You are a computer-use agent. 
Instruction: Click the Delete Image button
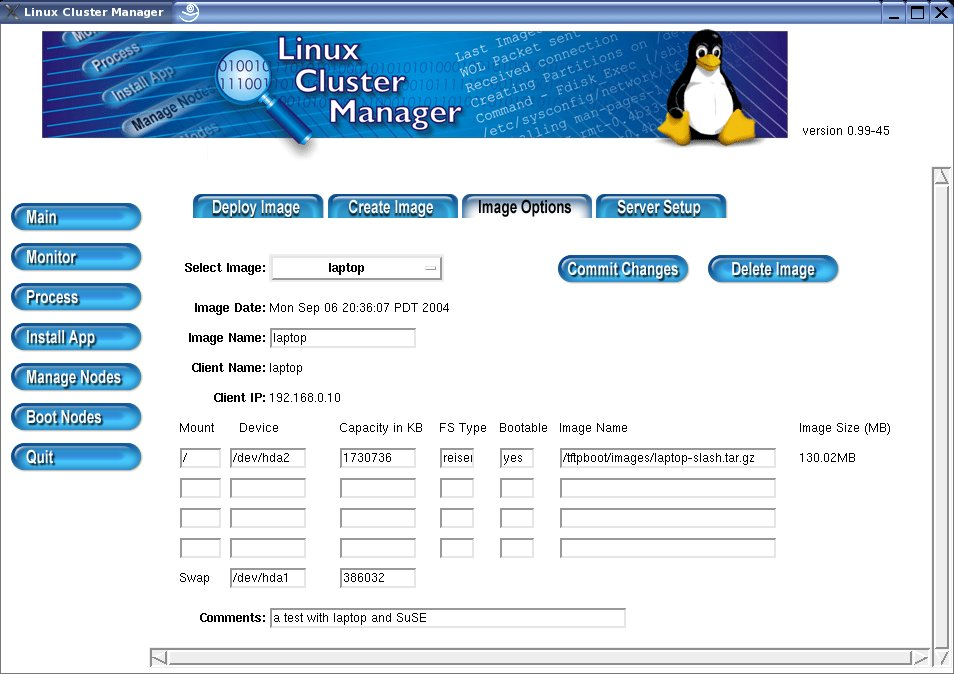[772, 269]
